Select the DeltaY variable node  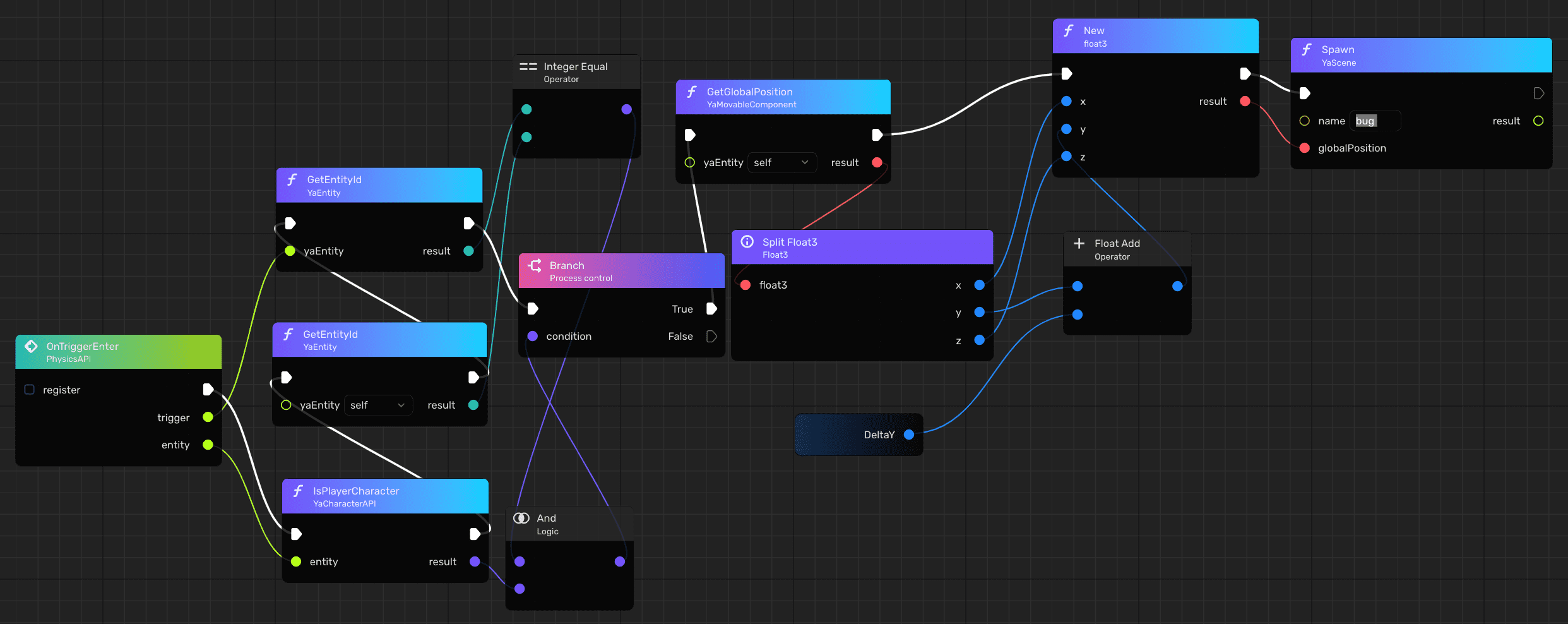[858, 435]
